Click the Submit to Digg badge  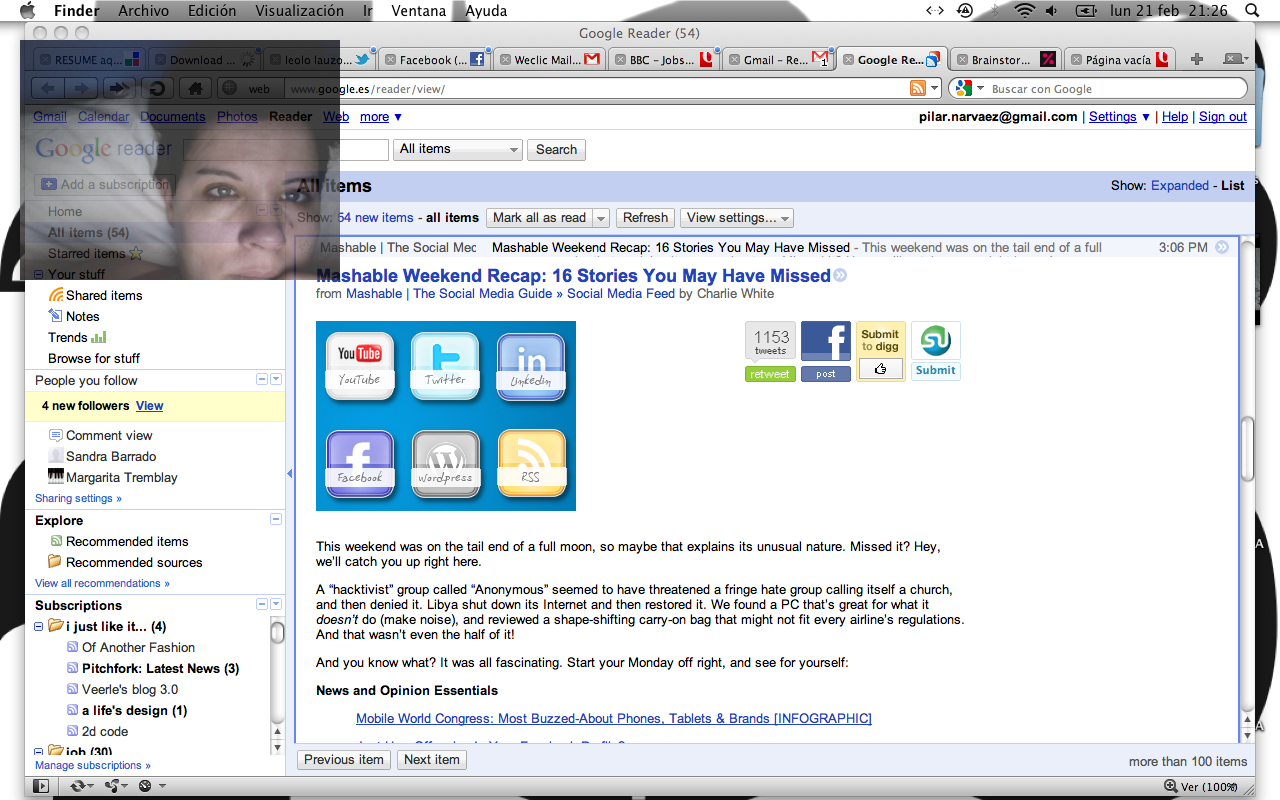click(880, 350)
